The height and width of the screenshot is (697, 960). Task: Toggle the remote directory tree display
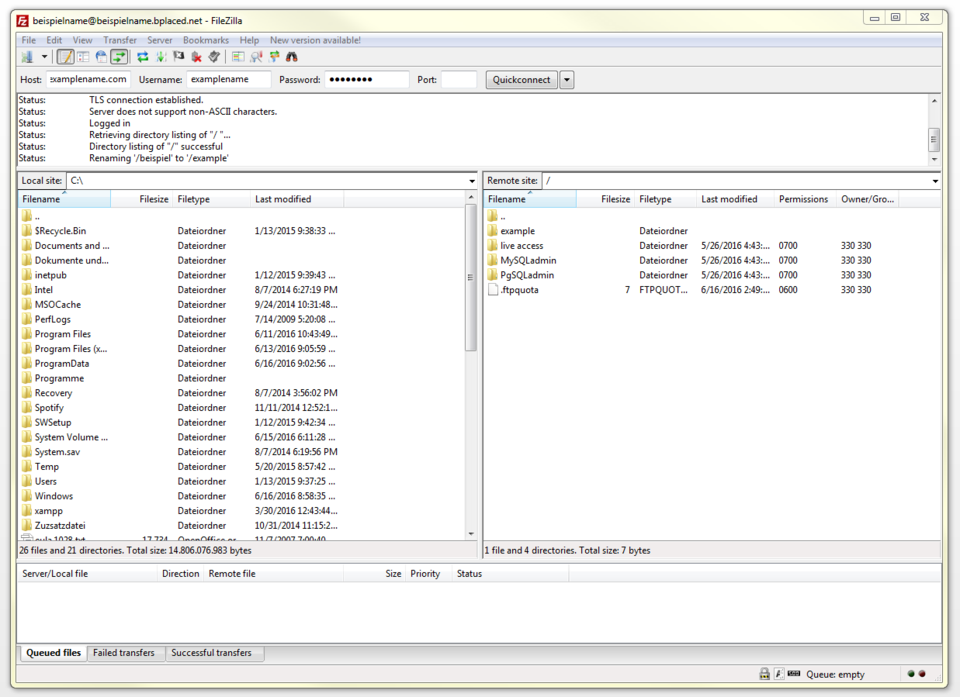tap(101, 57)
